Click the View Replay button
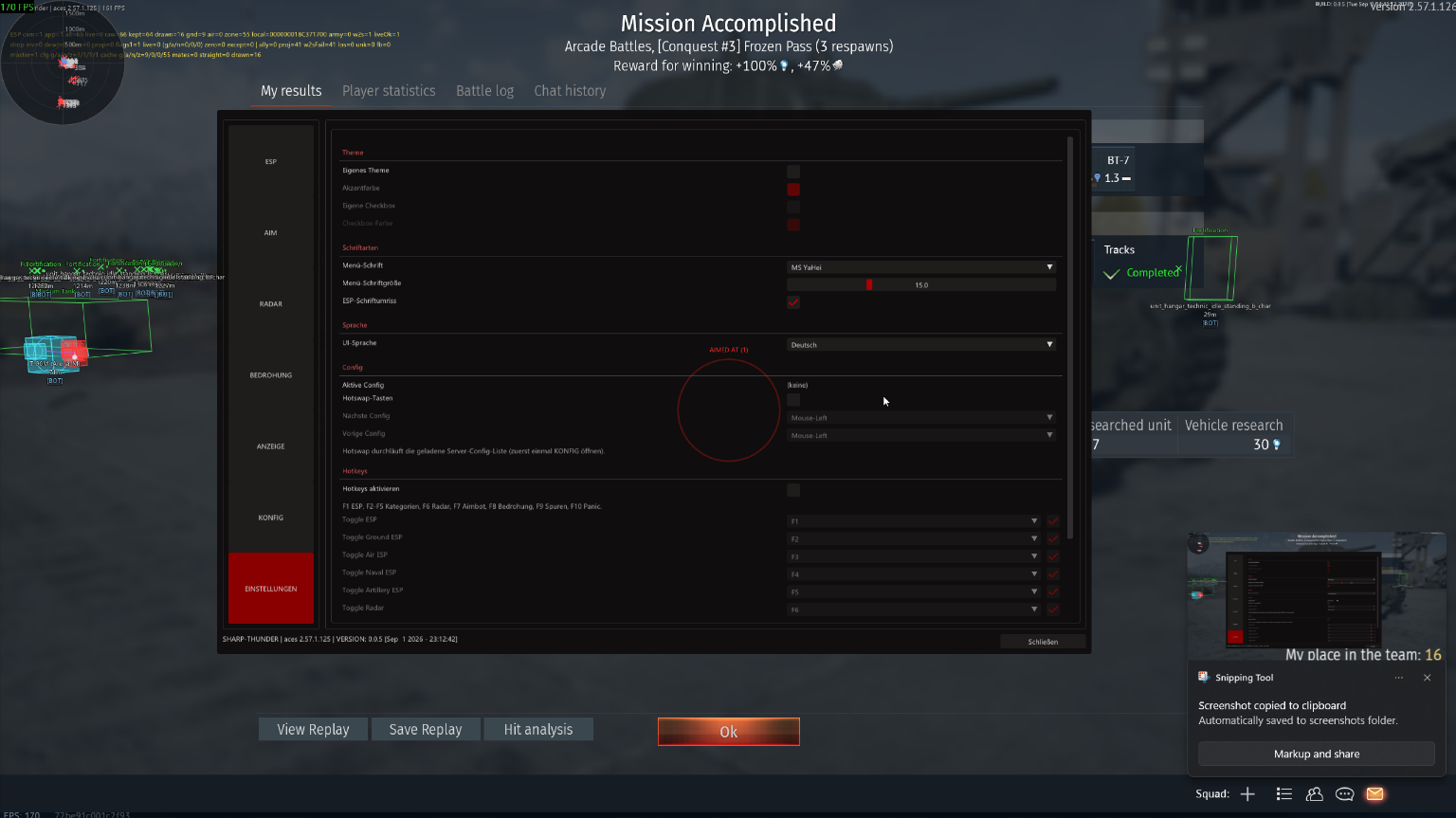 [313, 729]
